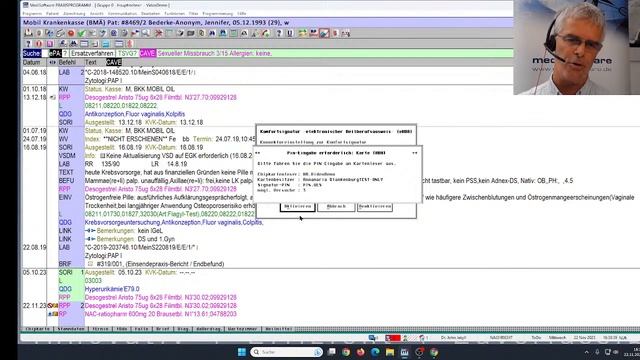The height and width of the screenshot is (360, 640).
Task: Click the 'Zytologi:PAP I' line under 22.08.19
Action: pyautogui.click(x=103, y=256)
